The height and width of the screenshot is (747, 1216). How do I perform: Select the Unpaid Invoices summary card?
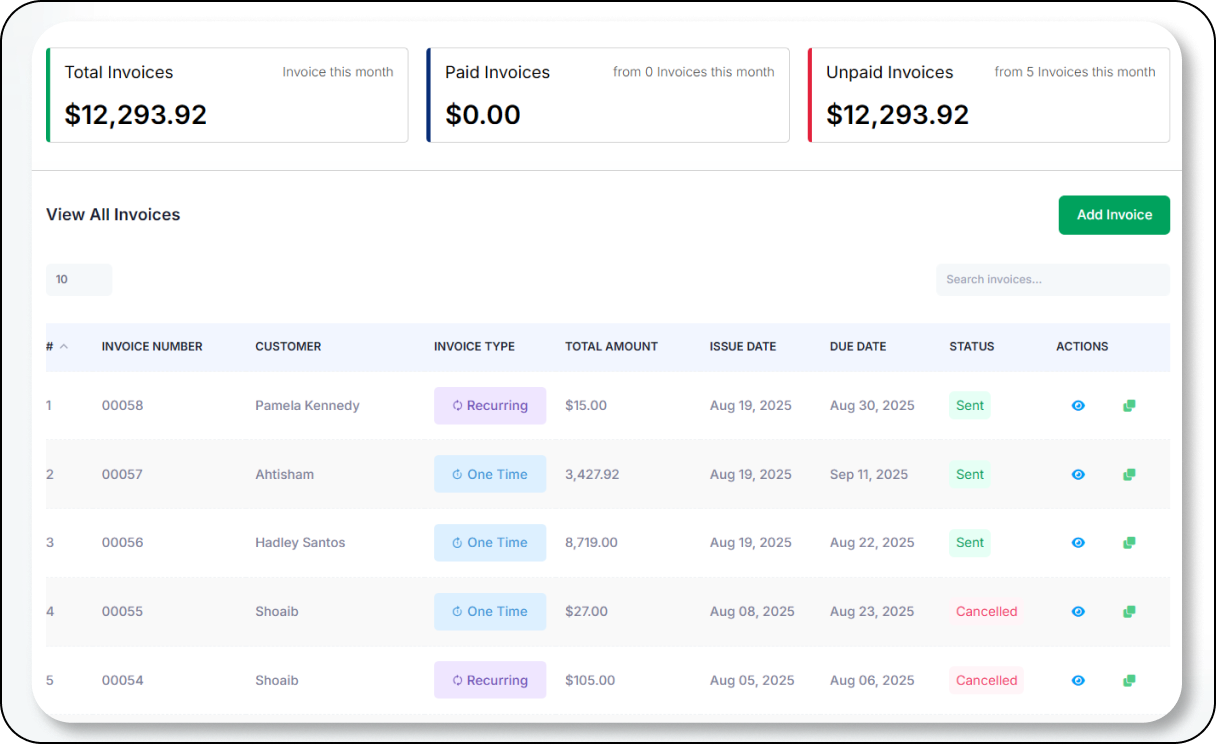tap(988, 95)
